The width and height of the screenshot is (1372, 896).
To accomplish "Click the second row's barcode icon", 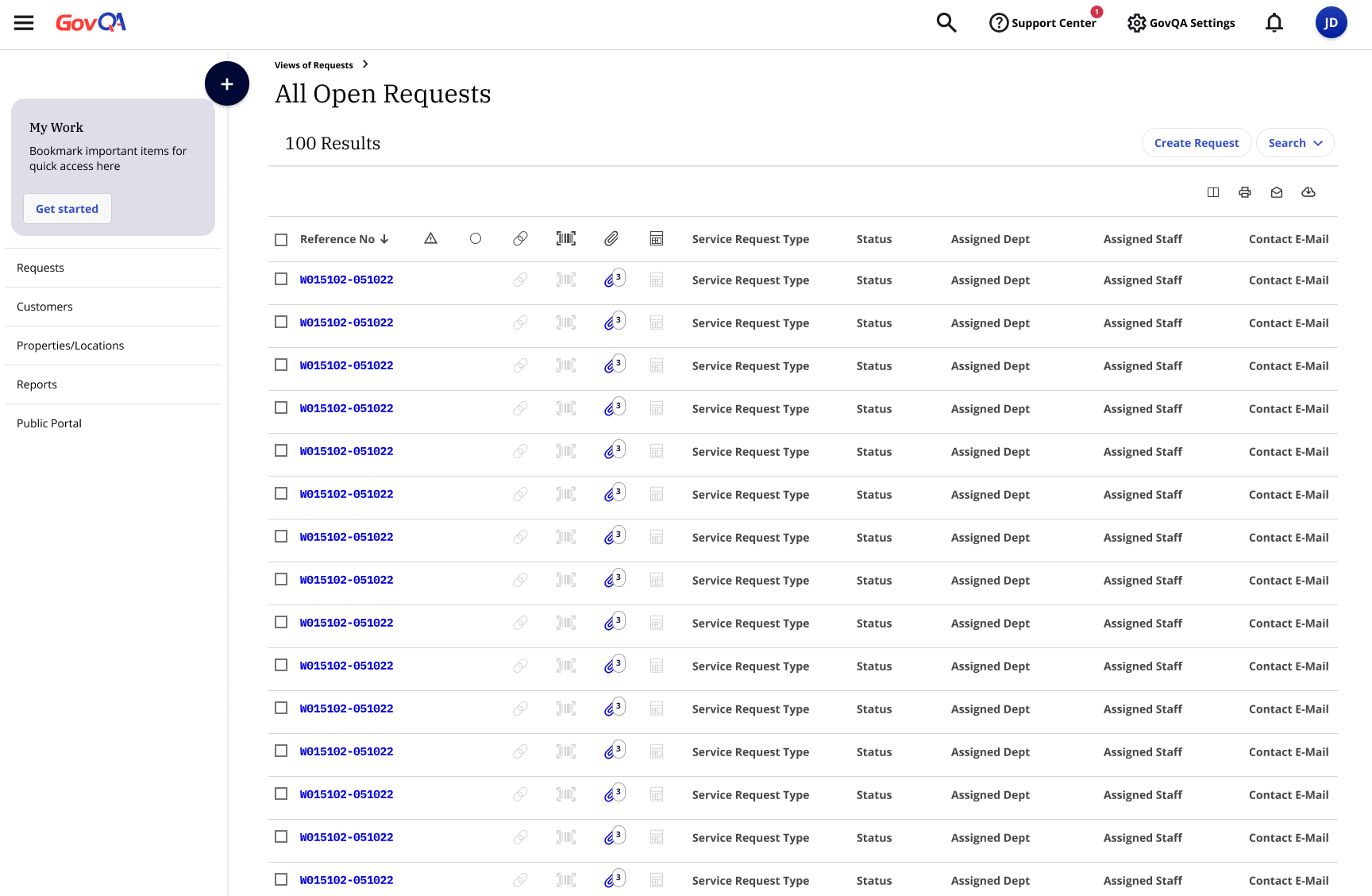I will (x=566, y=322).
